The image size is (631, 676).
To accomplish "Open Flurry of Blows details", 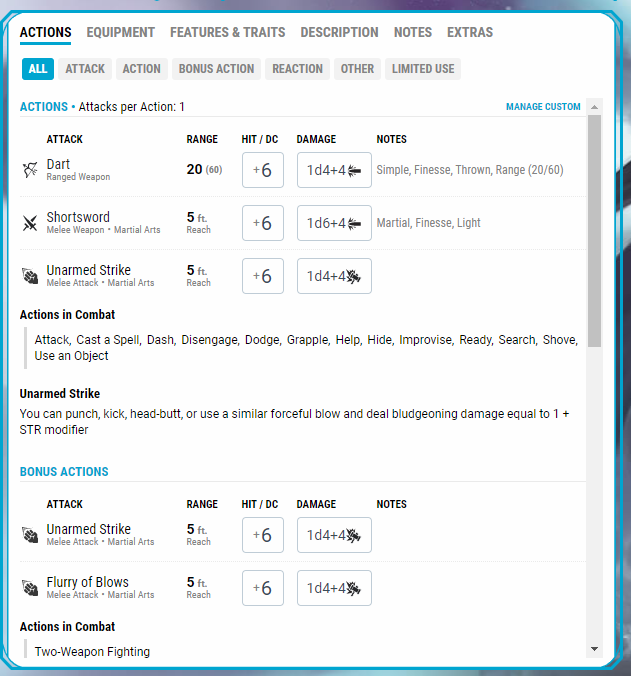I will click(x=87, y=582).
